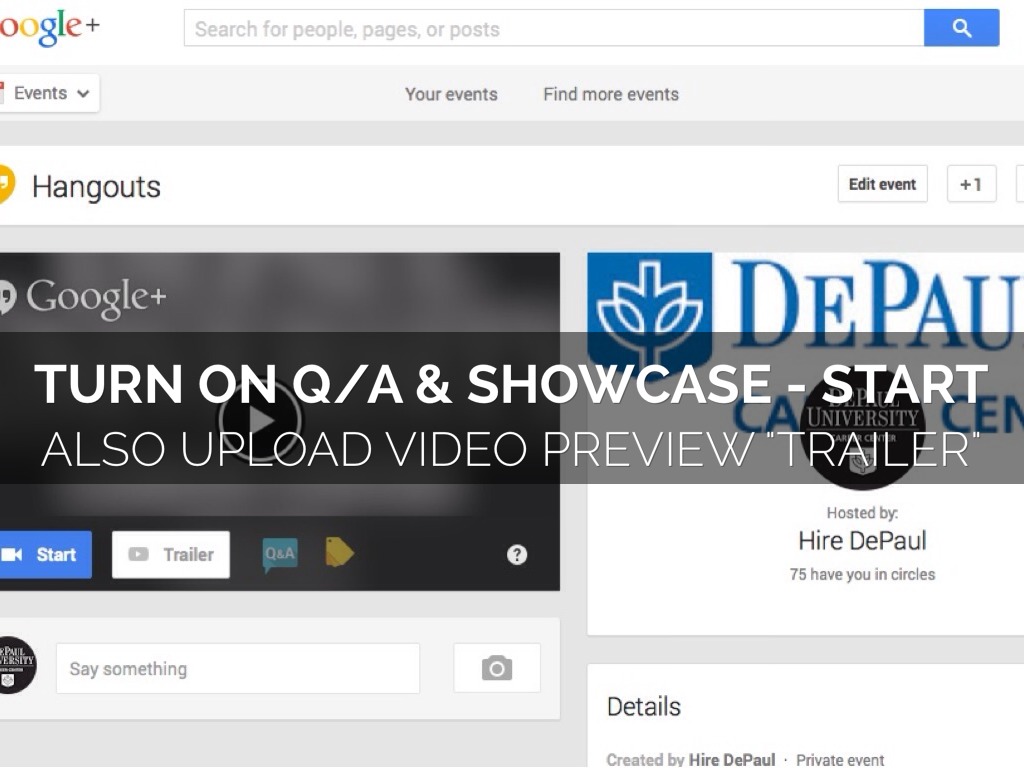Switch to Your events tab
Image resolution: width=1024 pixels, height=768 pixels.
pos(451,94)
